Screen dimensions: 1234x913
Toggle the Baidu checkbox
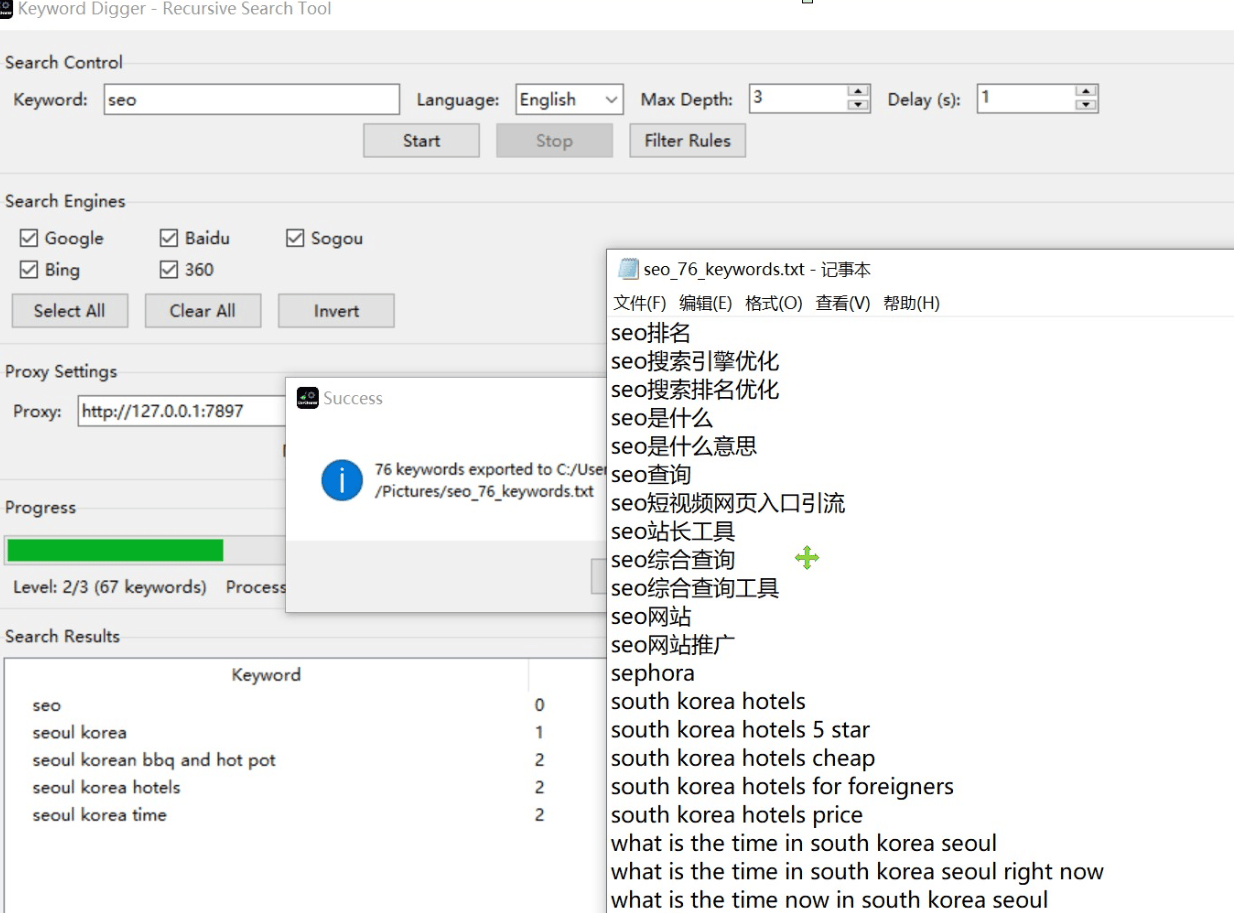169,238
